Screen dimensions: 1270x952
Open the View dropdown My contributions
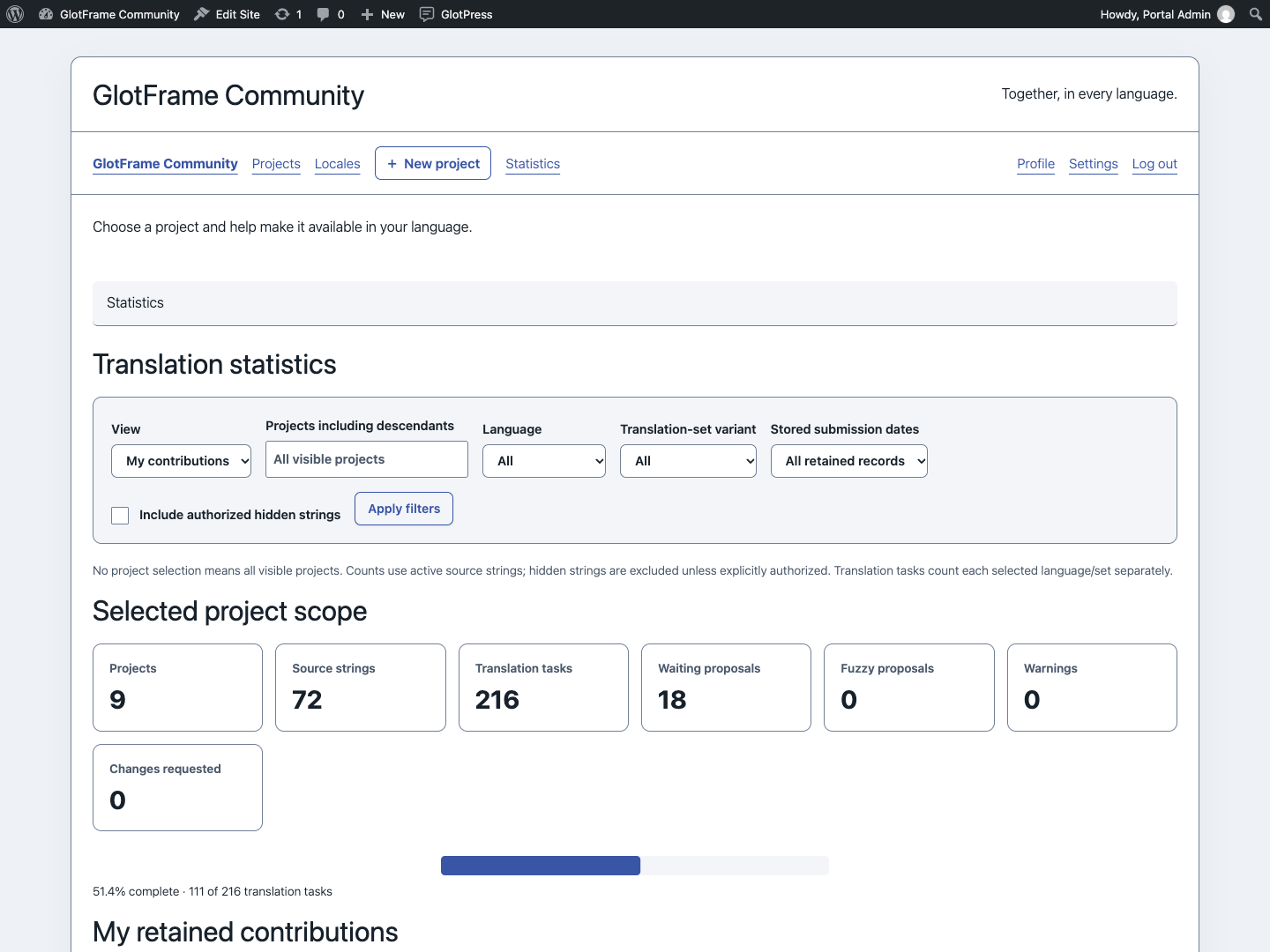coord(181,461)
